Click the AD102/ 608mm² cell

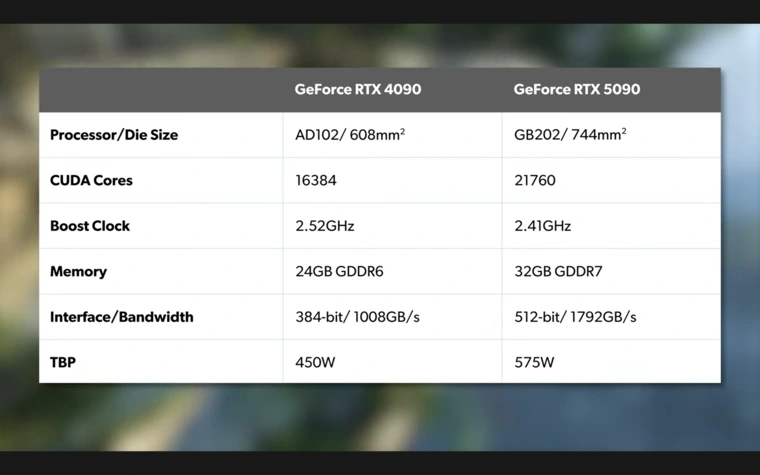350,135
